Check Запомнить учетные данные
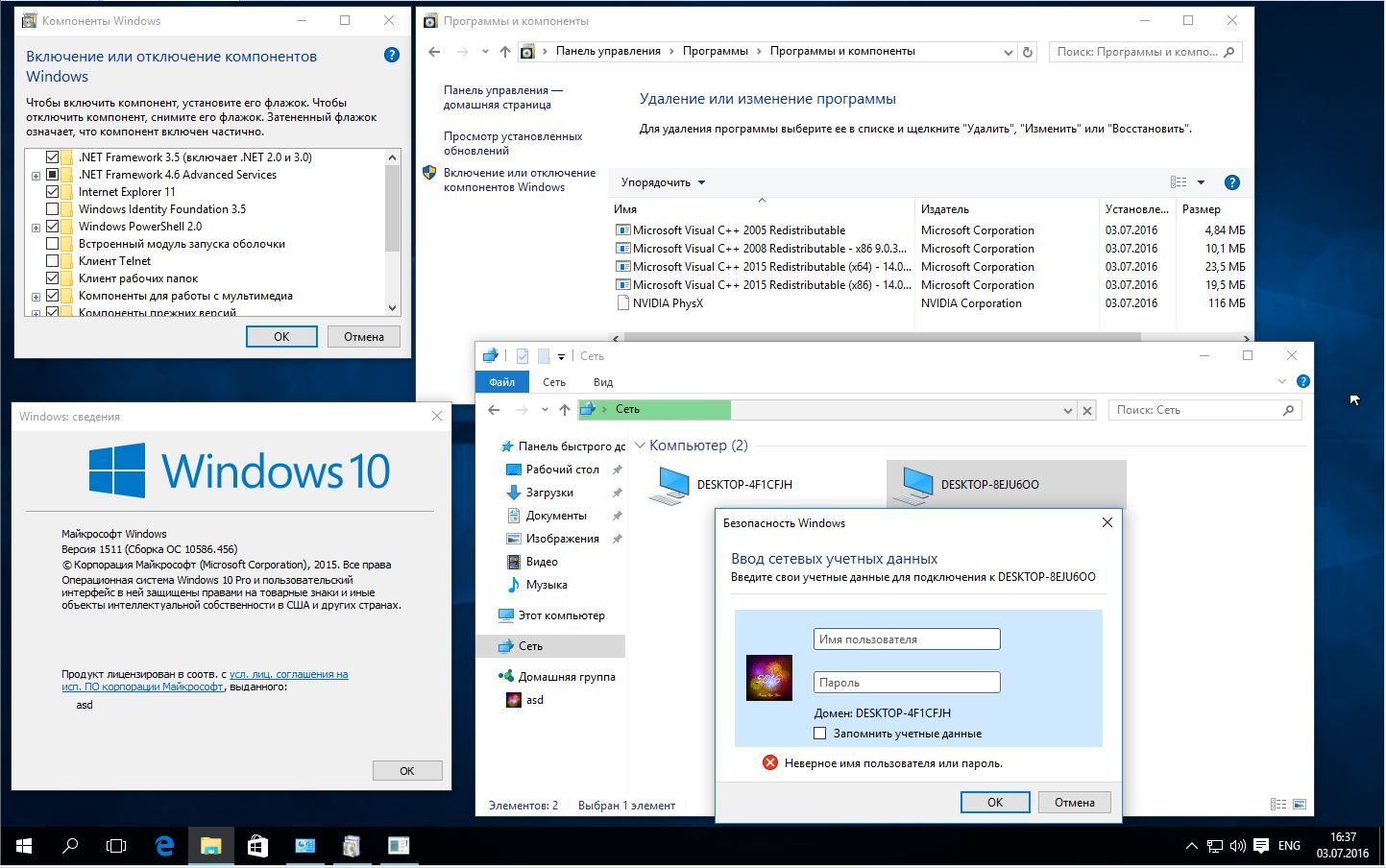This screenshot has height=868, width=1386. click(x=819, y=734)
